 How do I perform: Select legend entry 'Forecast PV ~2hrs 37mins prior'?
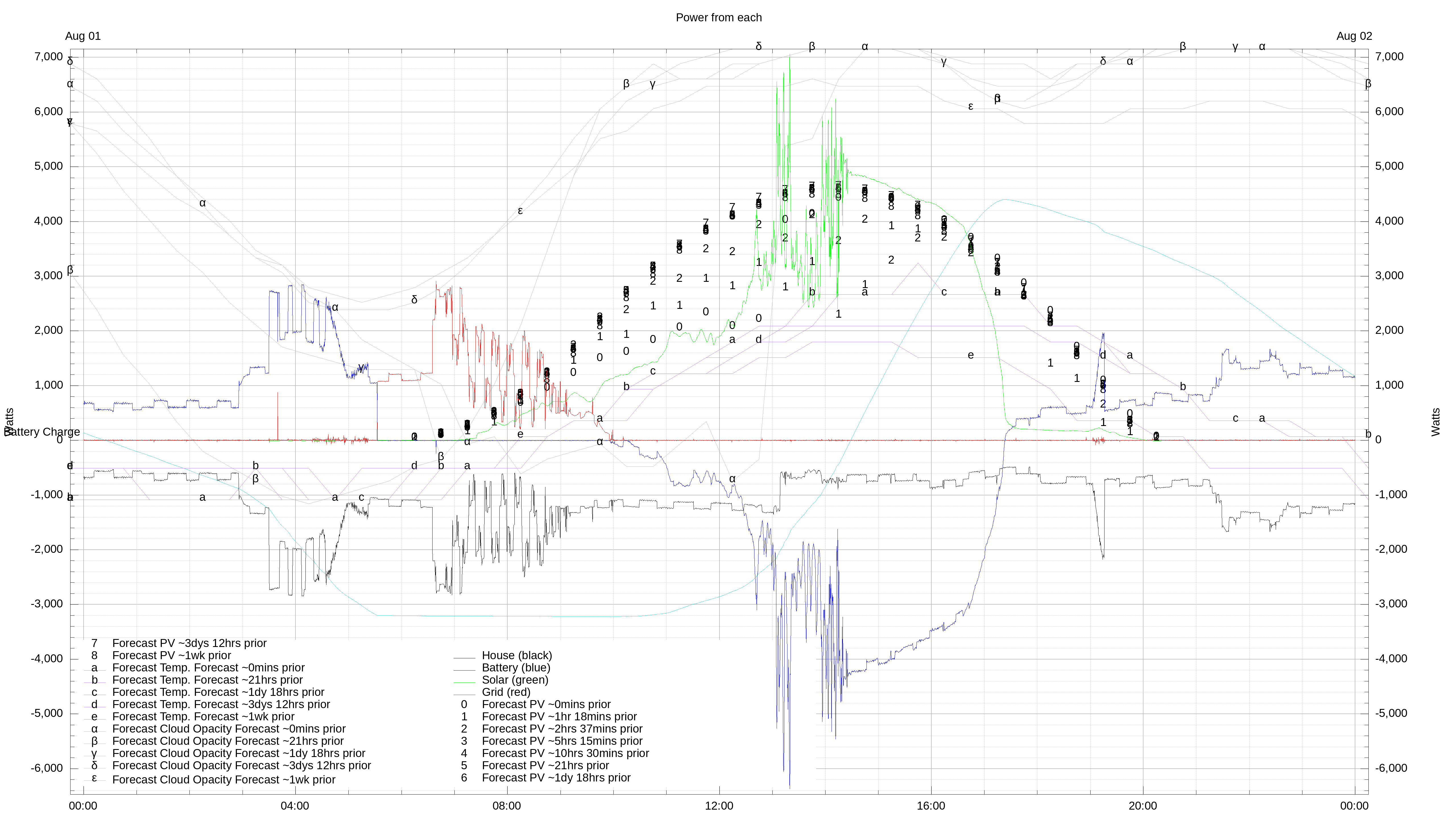point(562,729)
